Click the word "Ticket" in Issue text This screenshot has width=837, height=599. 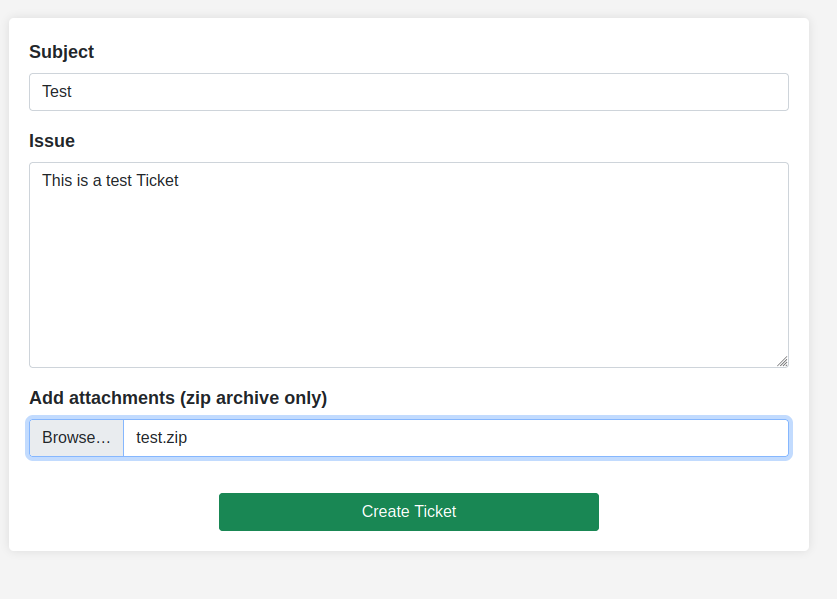coord(157,181)
